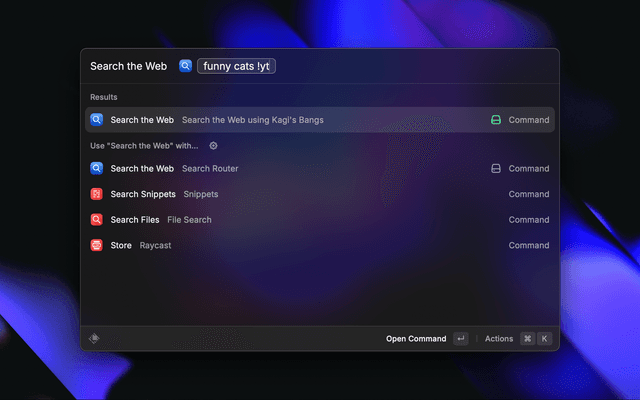Select the Search Snippets command title
This screenshot has width=640, height=400.
click(x=143, y=194)
